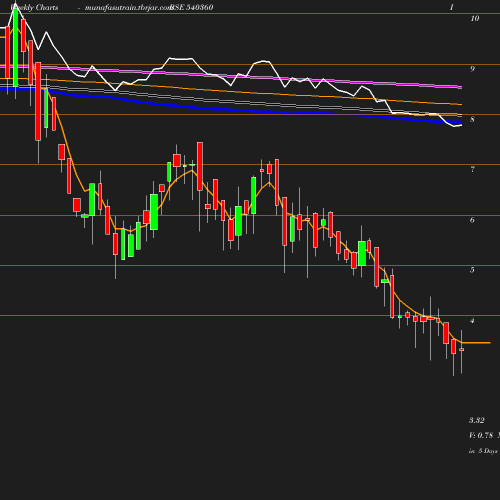
Task: Click the "Weekly Charts" title text
Action: point(34,7)
